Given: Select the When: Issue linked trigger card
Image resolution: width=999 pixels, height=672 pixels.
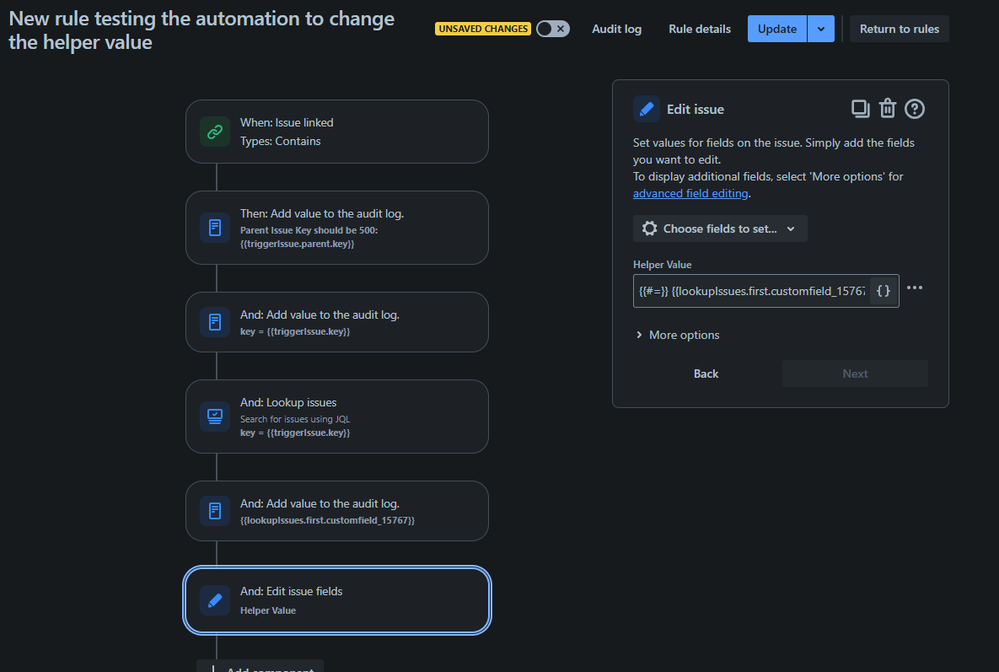Looking at the screenshot, I should pos(337,132).
